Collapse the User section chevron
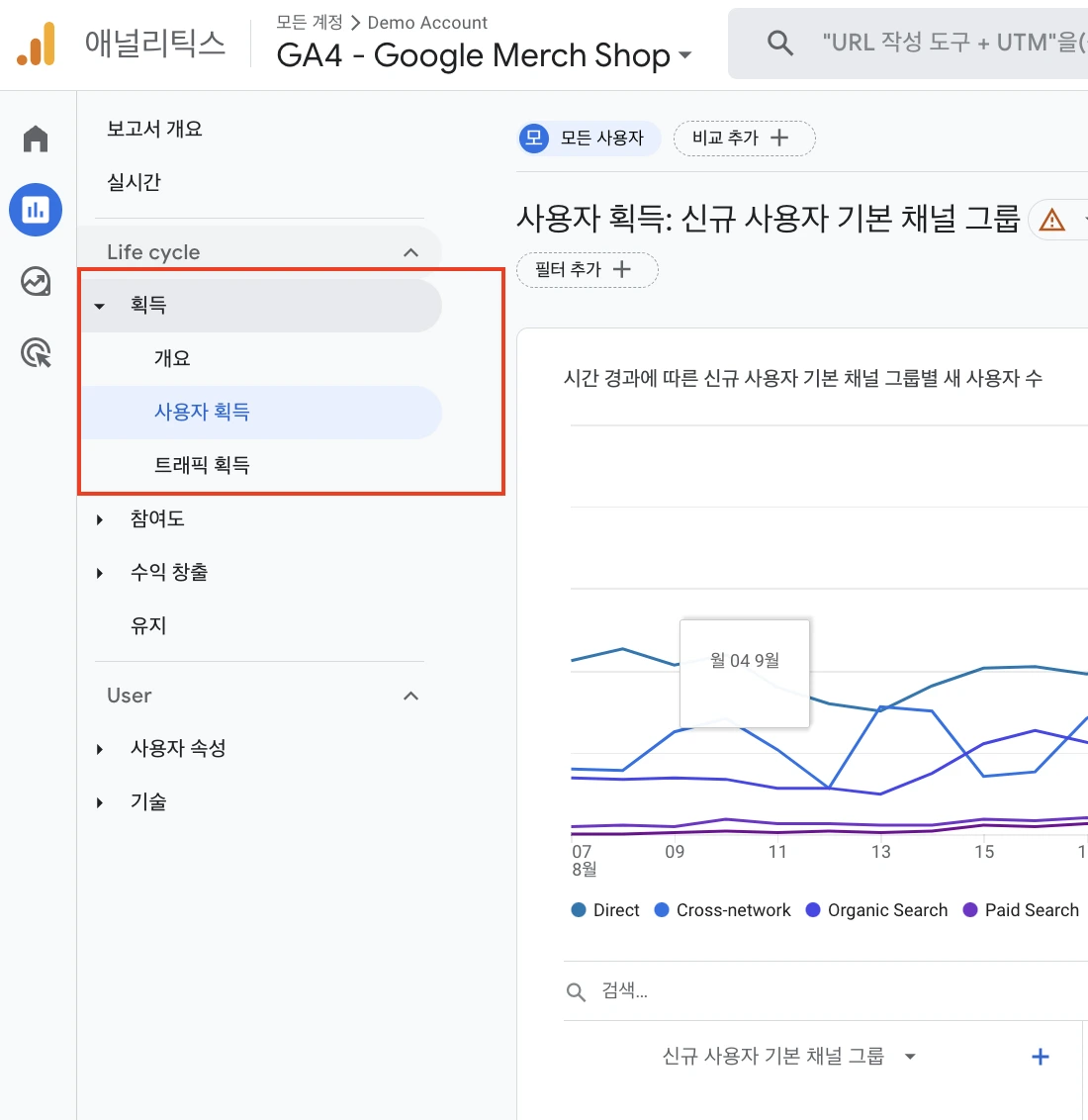The height and width of the screenshot is (1120, 1088). coord(410,696)
